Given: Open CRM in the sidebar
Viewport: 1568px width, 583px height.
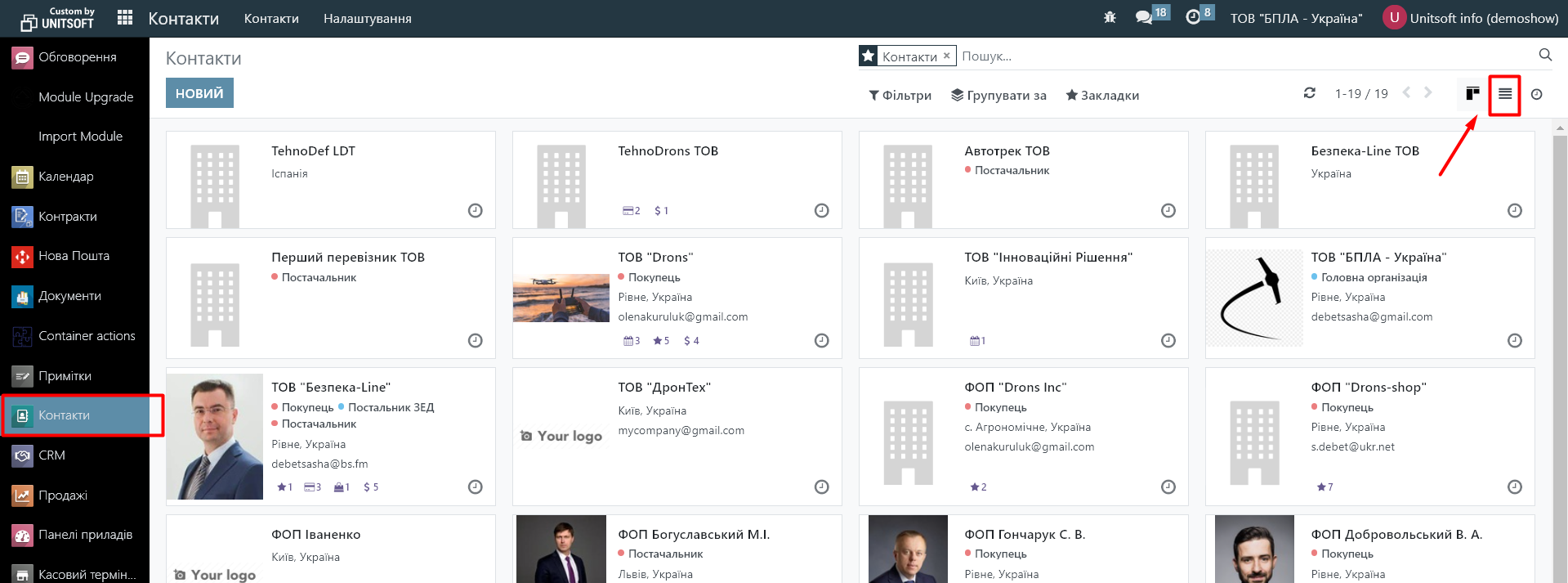Looking at the screenshot, I should (x=51, y=455).
